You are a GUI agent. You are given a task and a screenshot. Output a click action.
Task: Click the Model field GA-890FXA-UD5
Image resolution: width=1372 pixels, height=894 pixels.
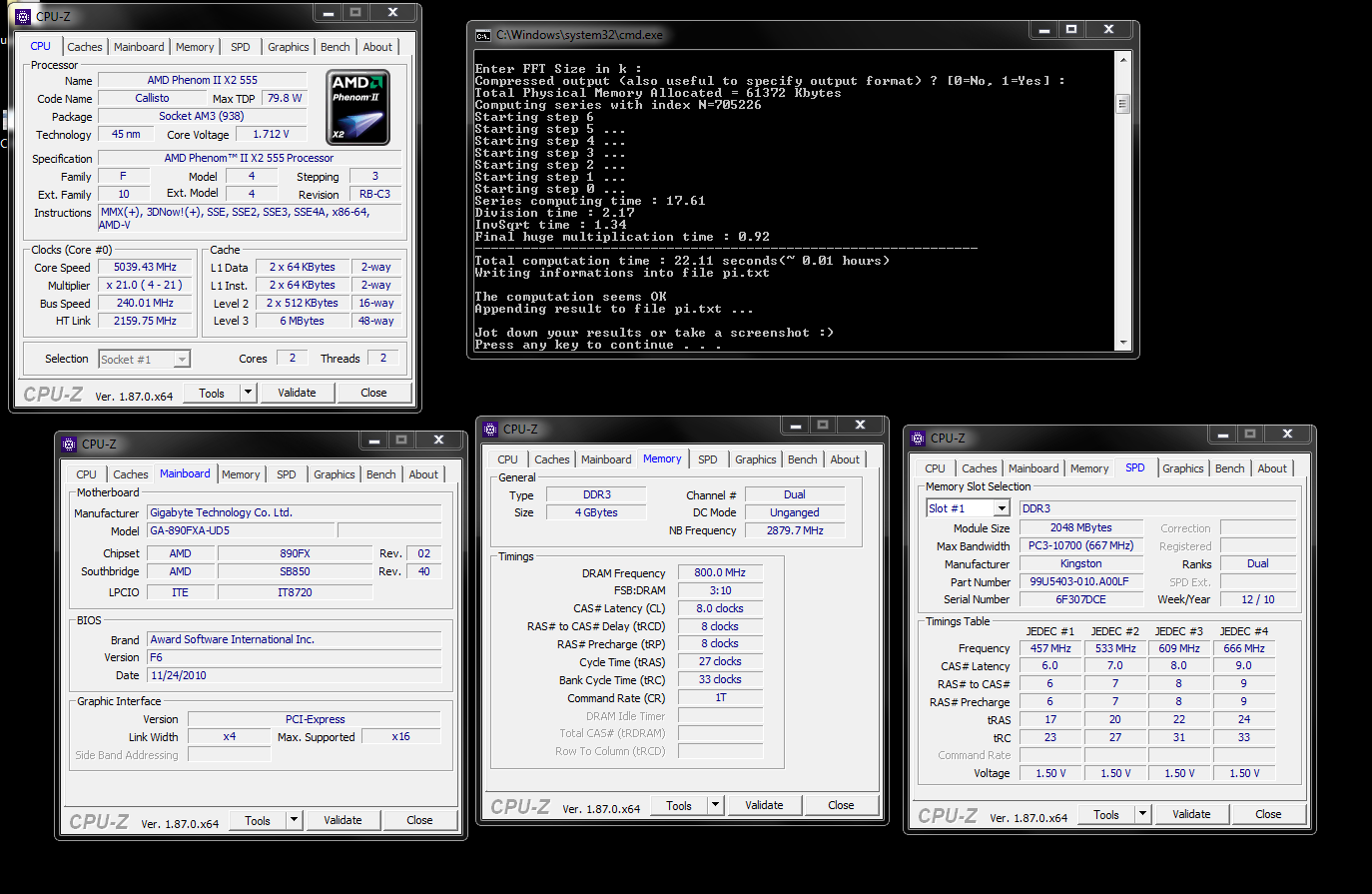(241, 530)
